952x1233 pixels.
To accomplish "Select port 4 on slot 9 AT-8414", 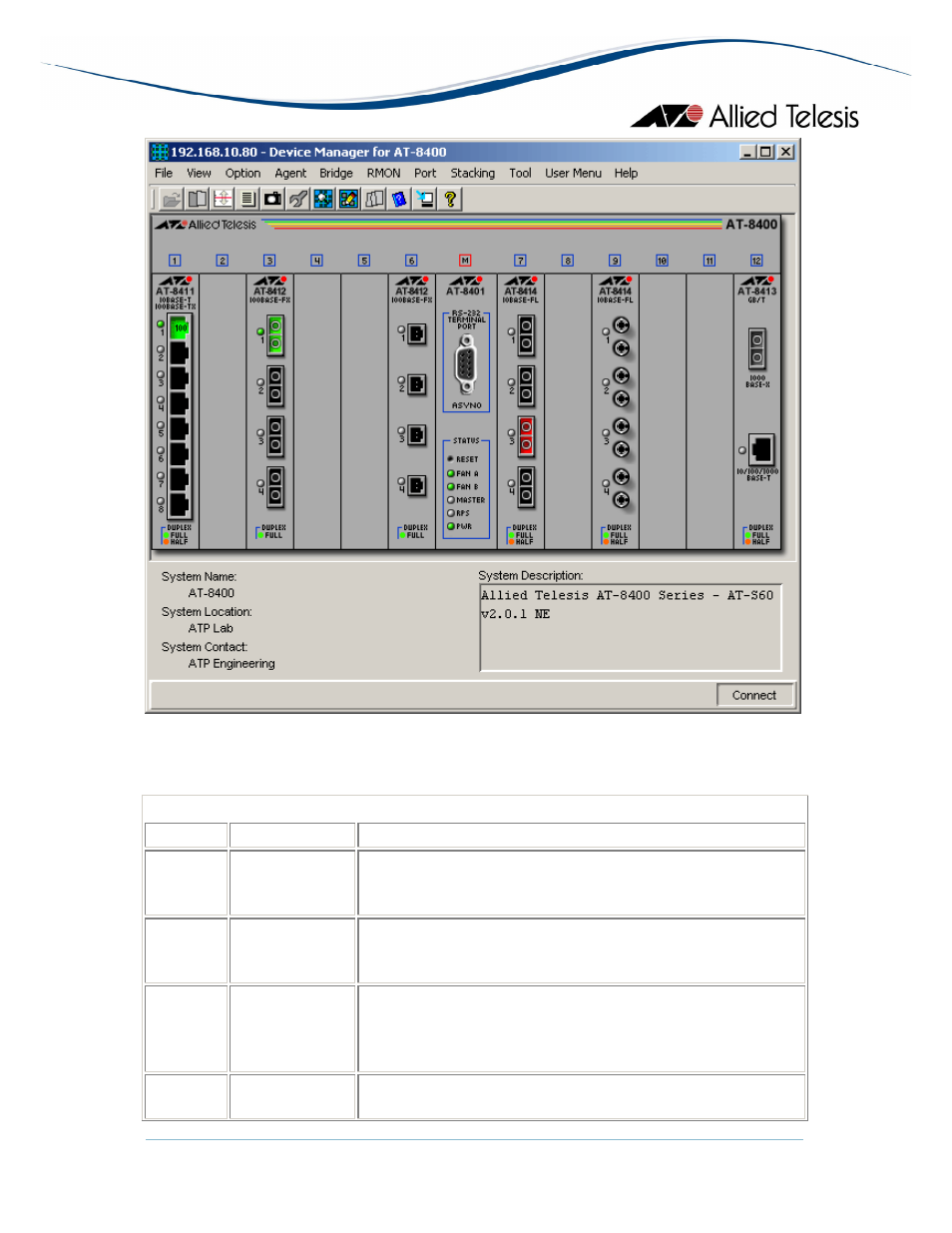I will point(621,488).
